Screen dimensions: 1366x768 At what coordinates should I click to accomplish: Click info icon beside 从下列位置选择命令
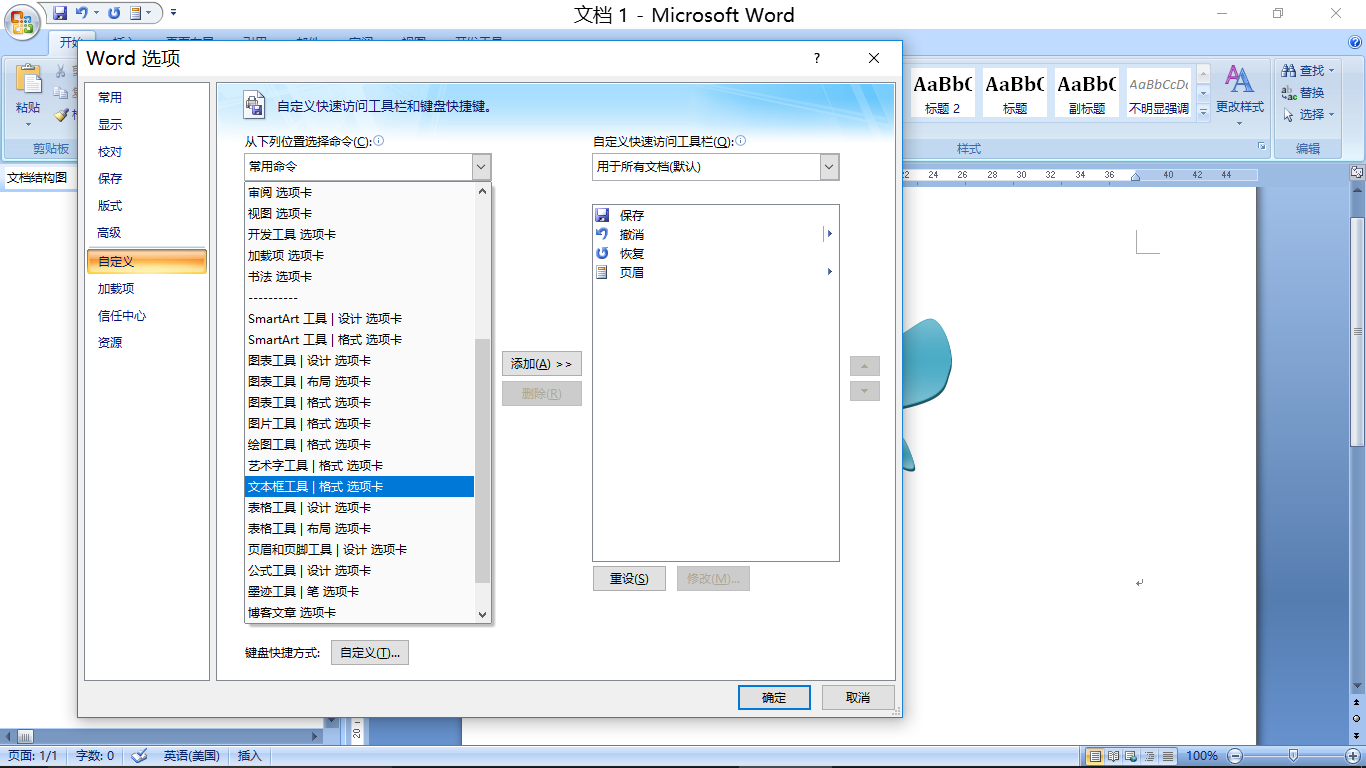379,141
